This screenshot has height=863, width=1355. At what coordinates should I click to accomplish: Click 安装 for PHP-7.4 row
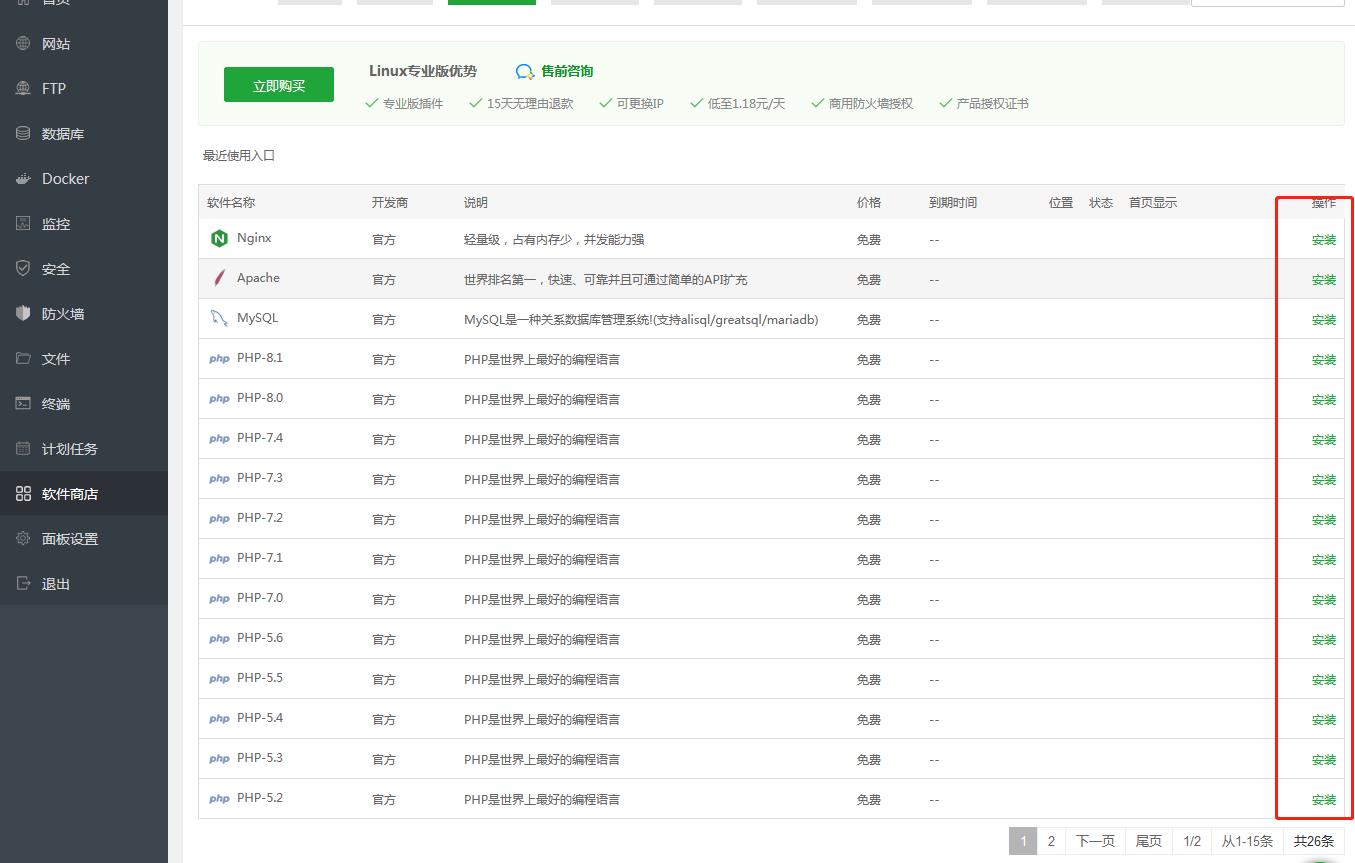[x=1323, y=440]
